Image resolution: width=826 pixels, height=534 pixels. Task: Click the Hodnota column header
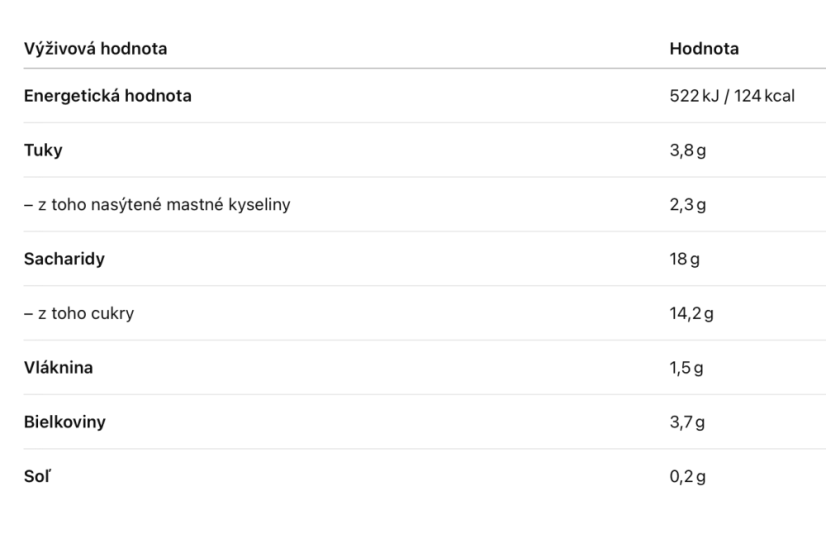coord(704,48)
